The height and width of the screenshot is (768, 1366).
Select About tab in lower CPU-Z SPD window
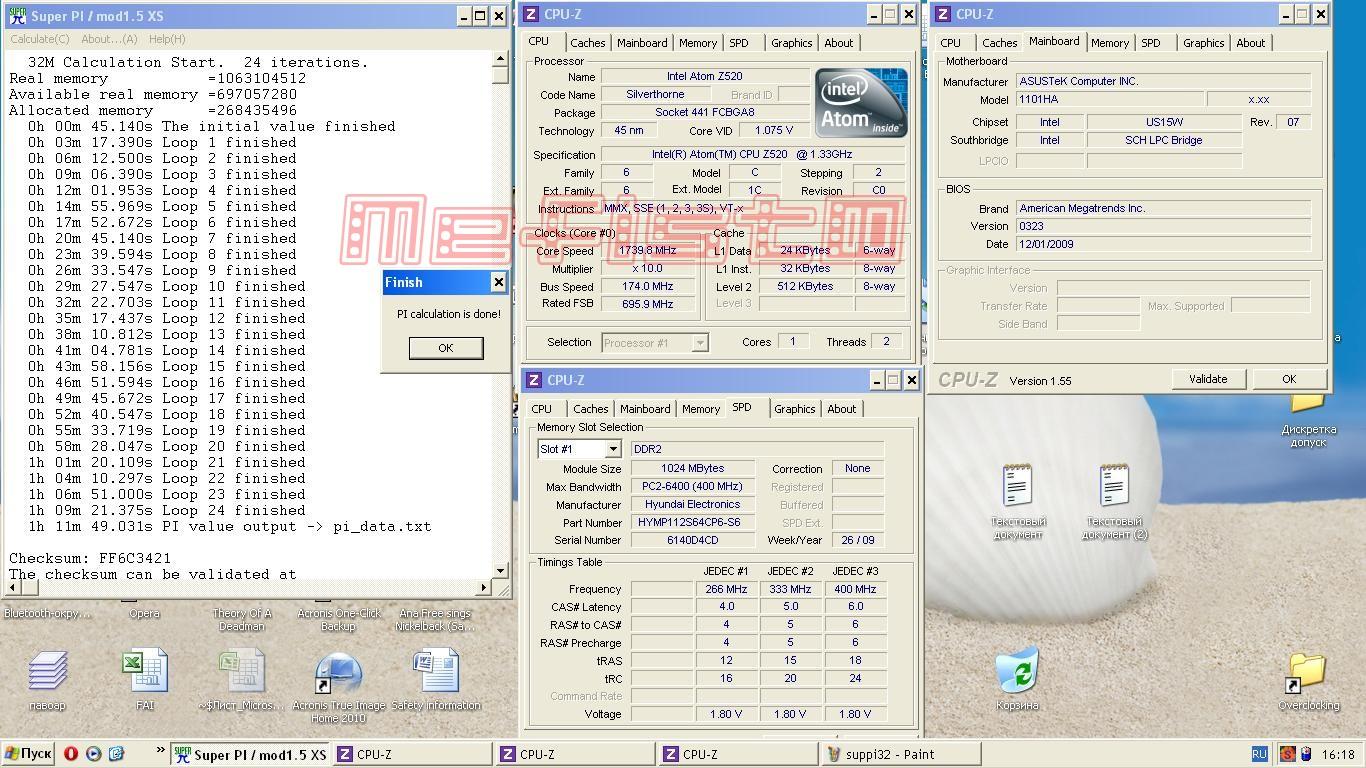842,409
